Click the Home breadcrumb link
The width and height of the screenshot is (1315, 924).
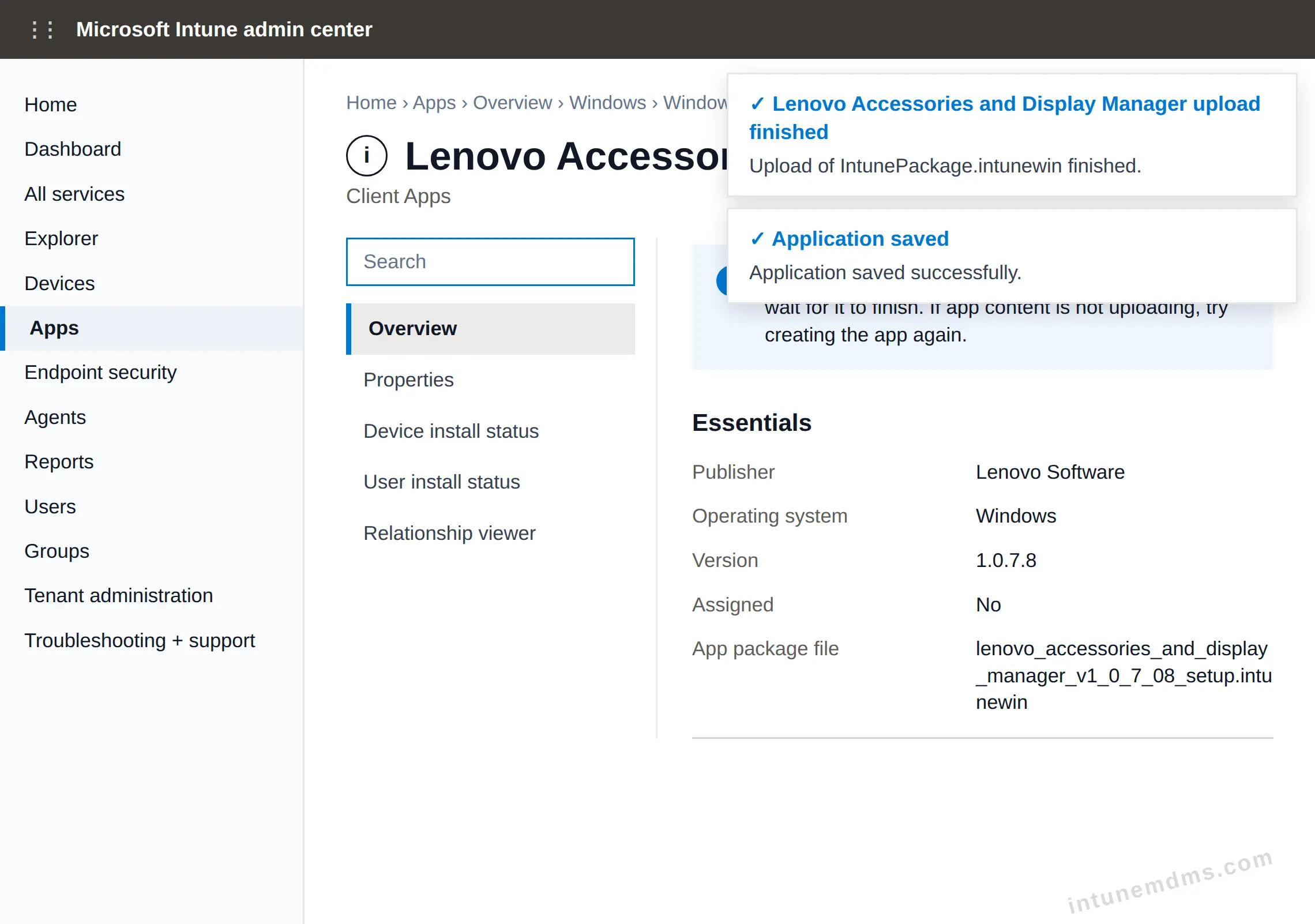click(371, 103)
